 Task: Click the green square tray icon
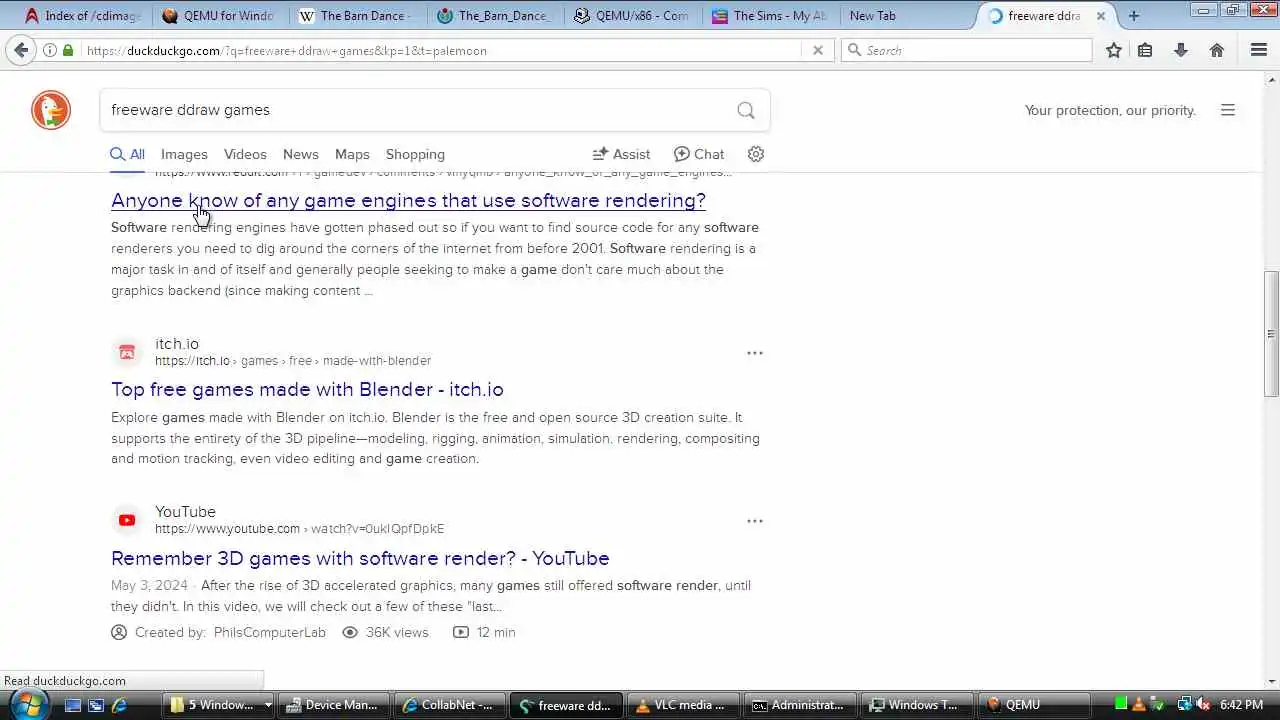coord(1122,705)
